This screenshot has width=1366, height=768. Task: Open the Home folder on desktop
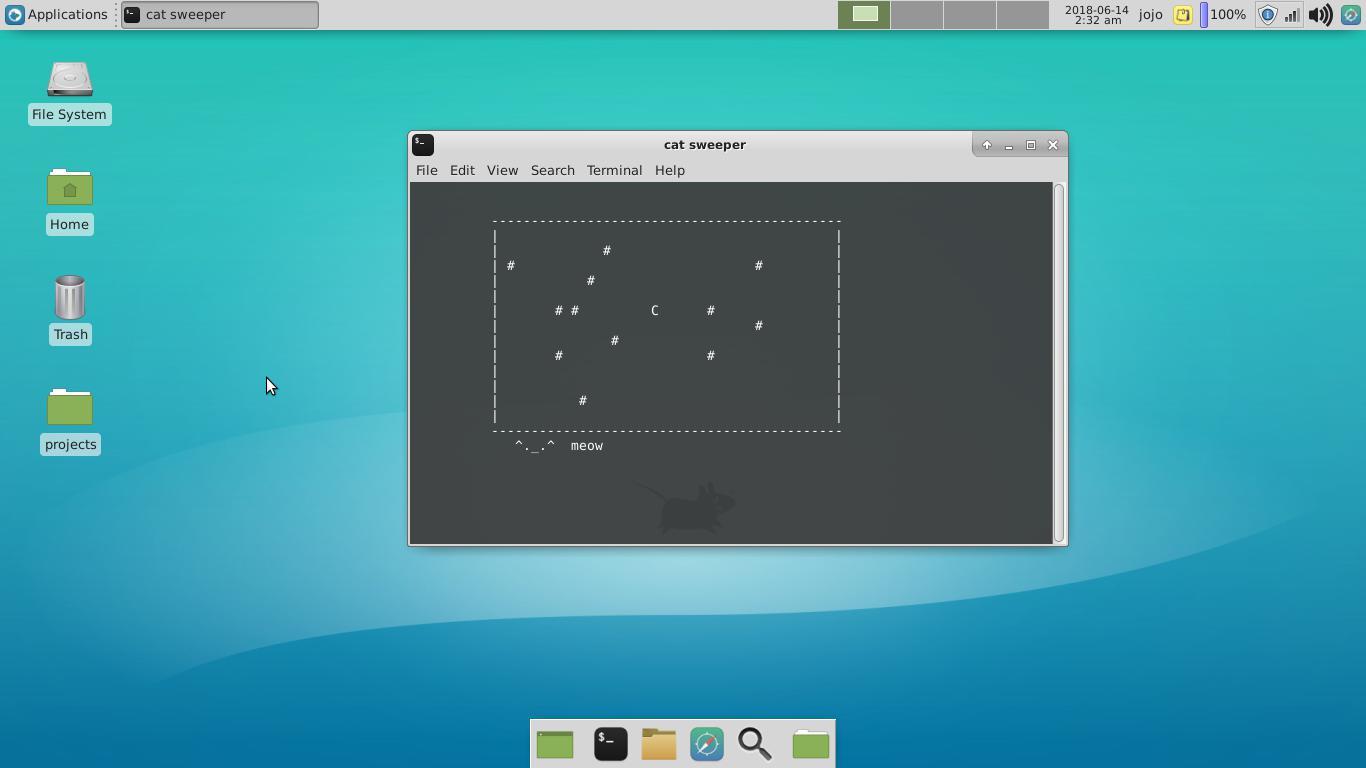pos(69,200)
